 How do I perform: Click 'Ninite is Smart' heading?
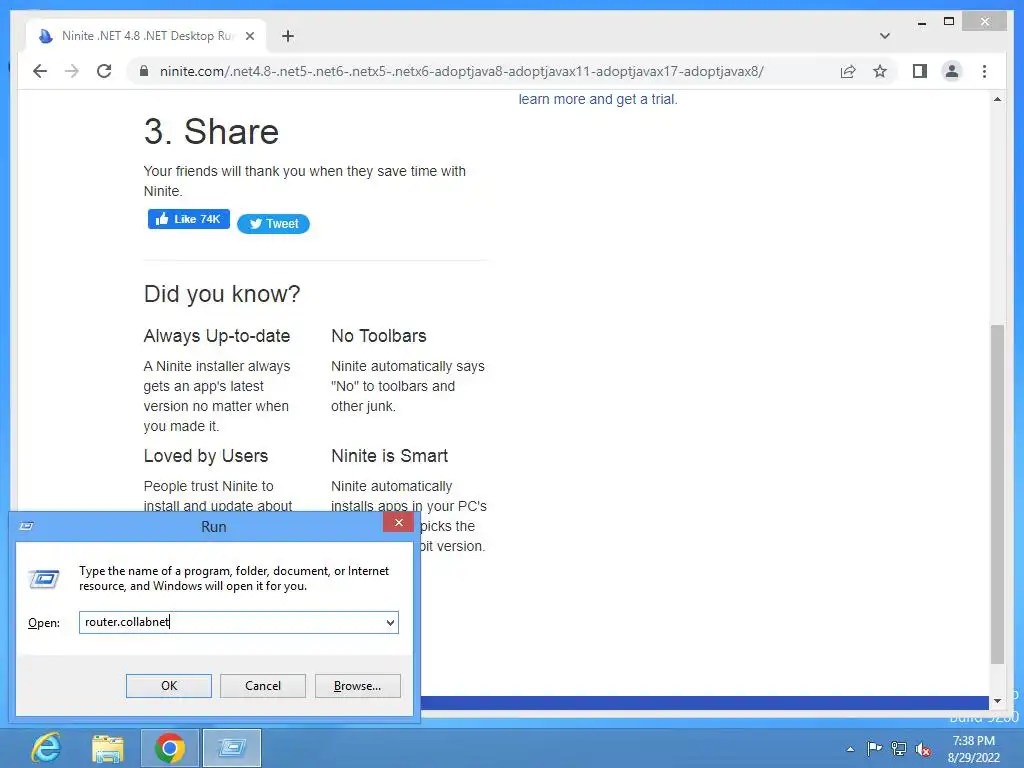coord(390,456)
